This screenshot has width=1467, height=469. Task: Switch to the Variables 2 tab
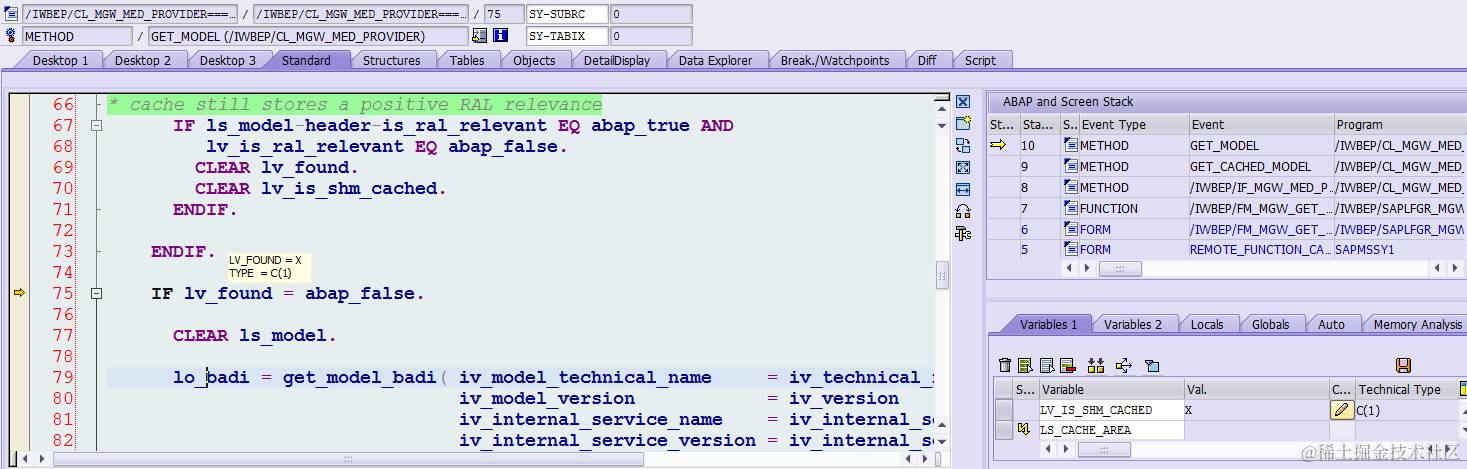coord(1133,324)
